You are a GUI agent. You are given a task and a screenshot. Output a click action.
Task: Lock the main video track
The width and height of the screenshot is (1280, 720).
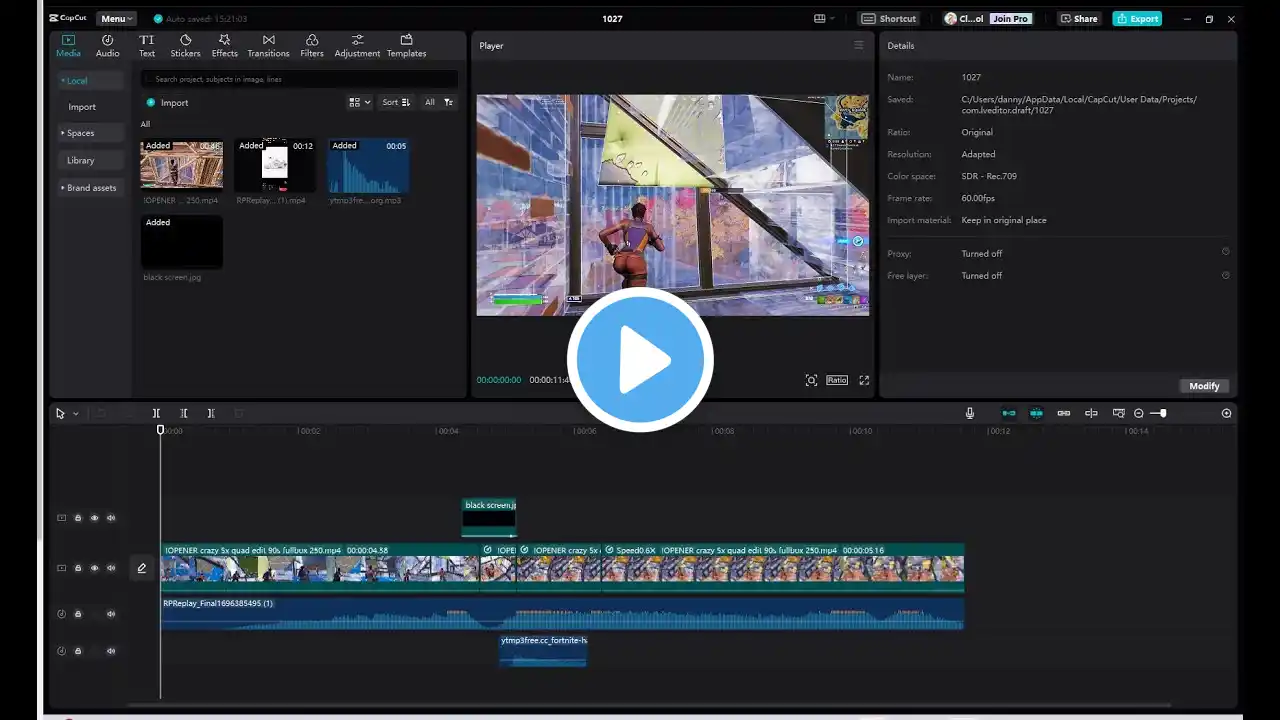[x=78, y=568]
